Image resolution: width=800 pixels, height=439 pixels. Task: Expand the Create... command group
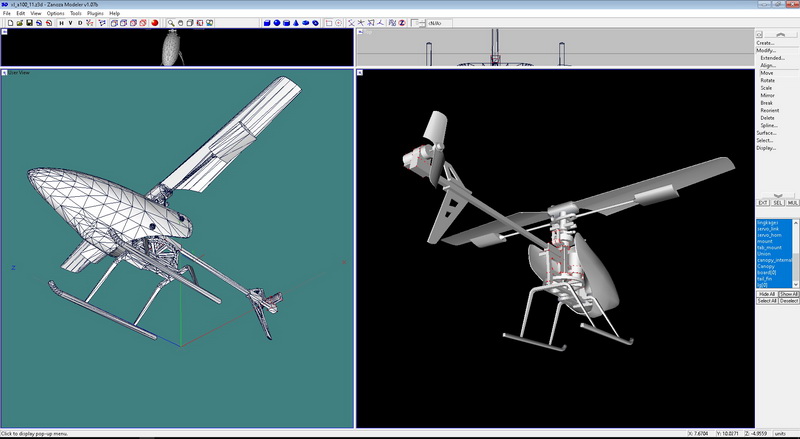click(x=766, y=43)
